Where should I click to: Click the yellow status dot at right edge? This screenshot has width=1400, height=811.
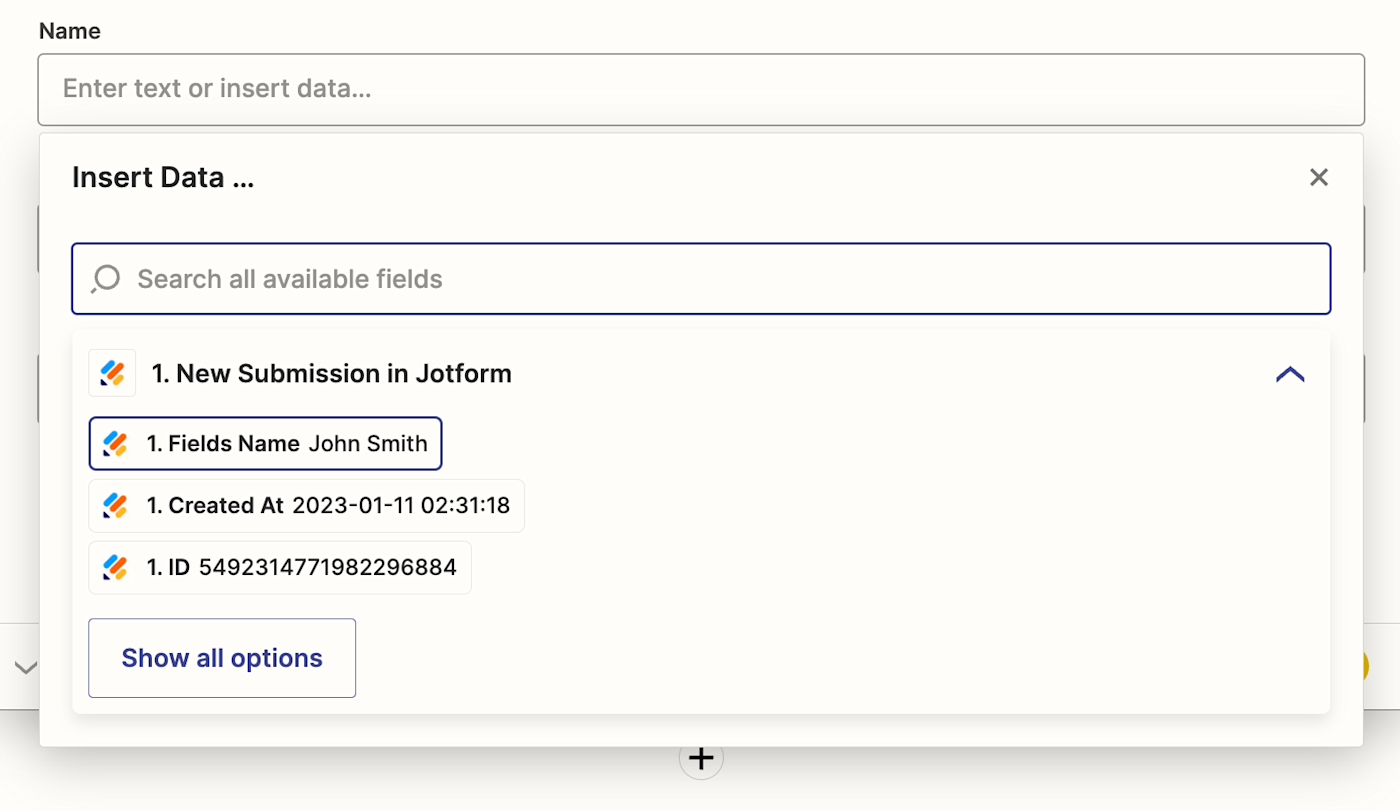(1364, 667)
